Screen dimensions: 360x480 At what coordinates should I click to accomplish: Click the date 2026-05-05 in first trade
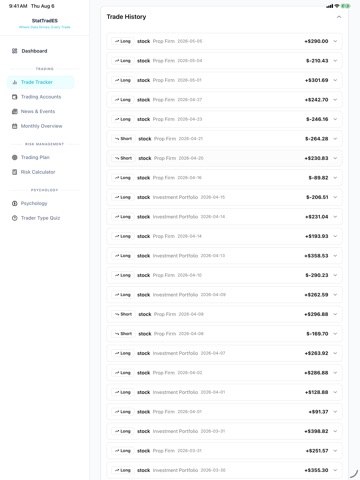click(190, 41)
